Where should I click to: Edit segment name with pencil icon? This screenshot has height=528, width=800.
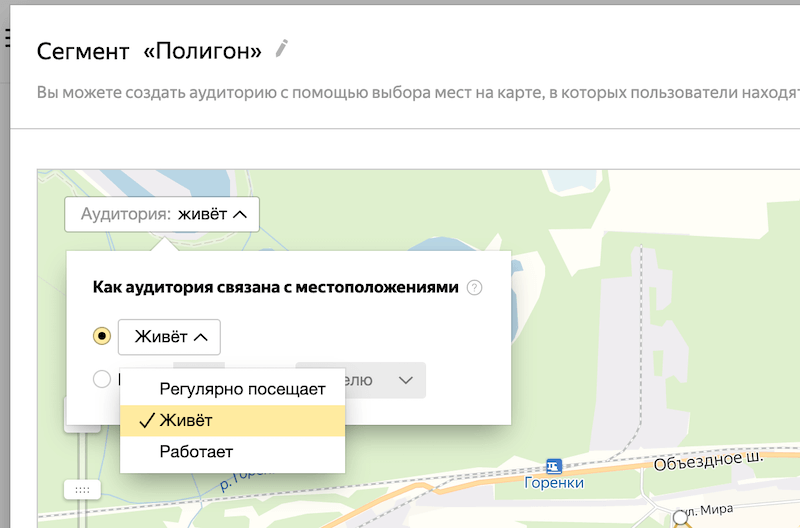point(282,49)
